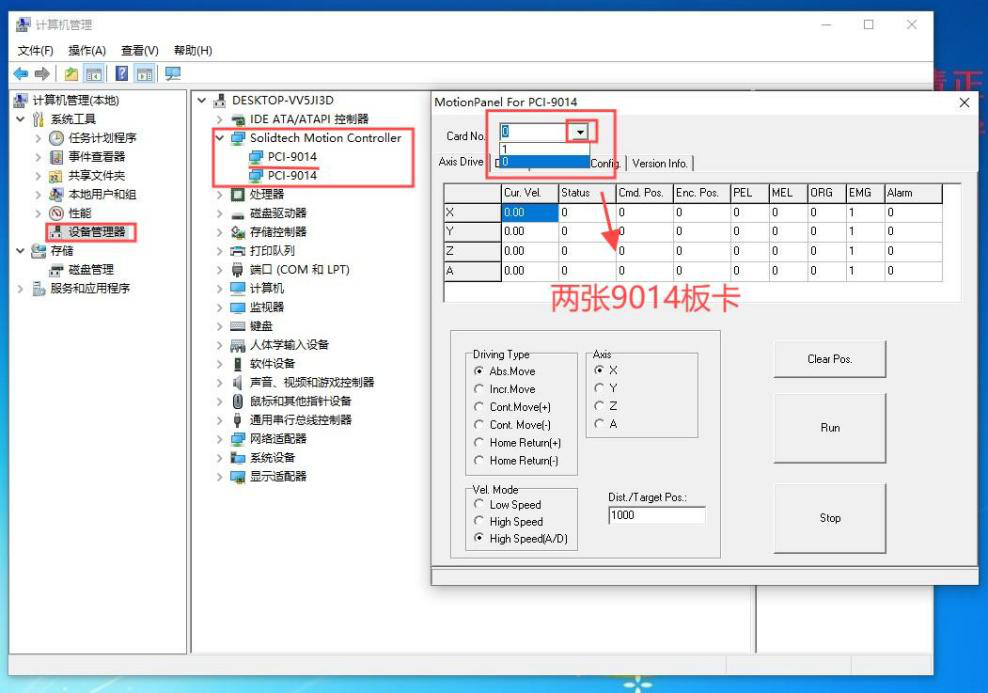Image resolution: width=988 pixels, height=693 pixels.
Task: Click the Dist./Target Pos. input field
Action: point(656,515)
